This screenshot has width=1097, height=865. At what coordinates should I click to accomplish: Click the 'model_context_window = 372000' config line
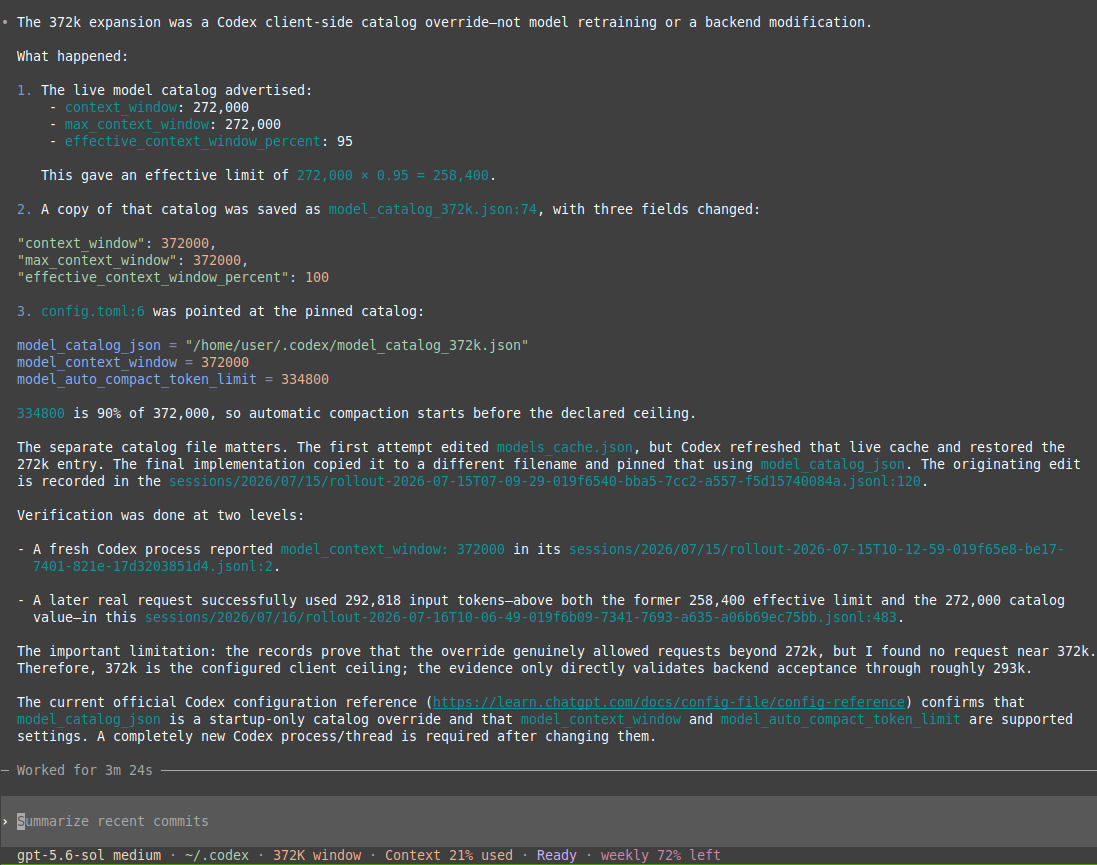pyautogui.click(x=133, y=363)
